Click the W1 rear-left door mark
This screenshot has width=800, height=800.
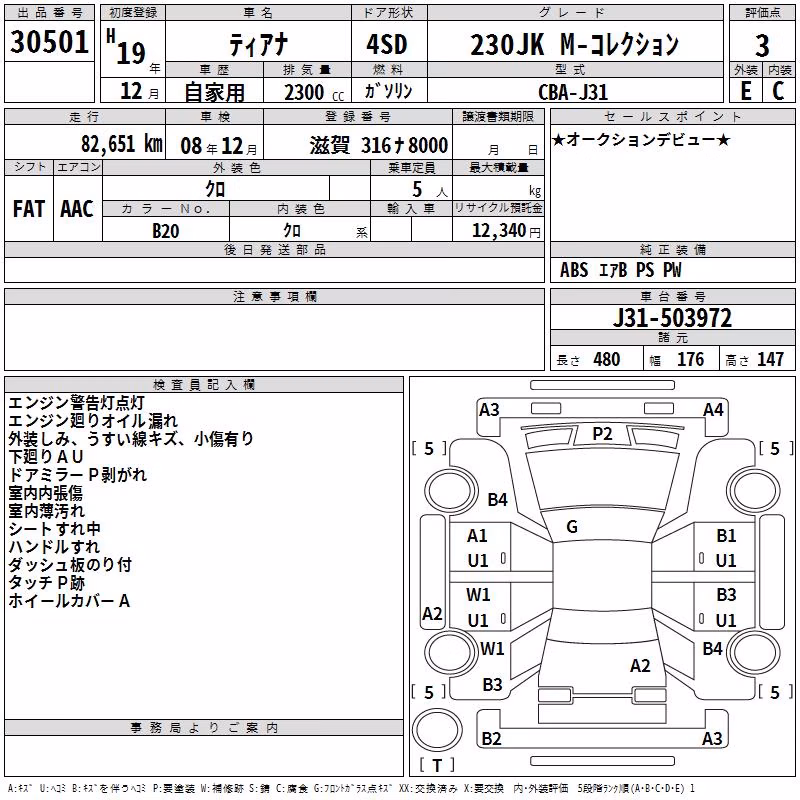pos(478,595)
